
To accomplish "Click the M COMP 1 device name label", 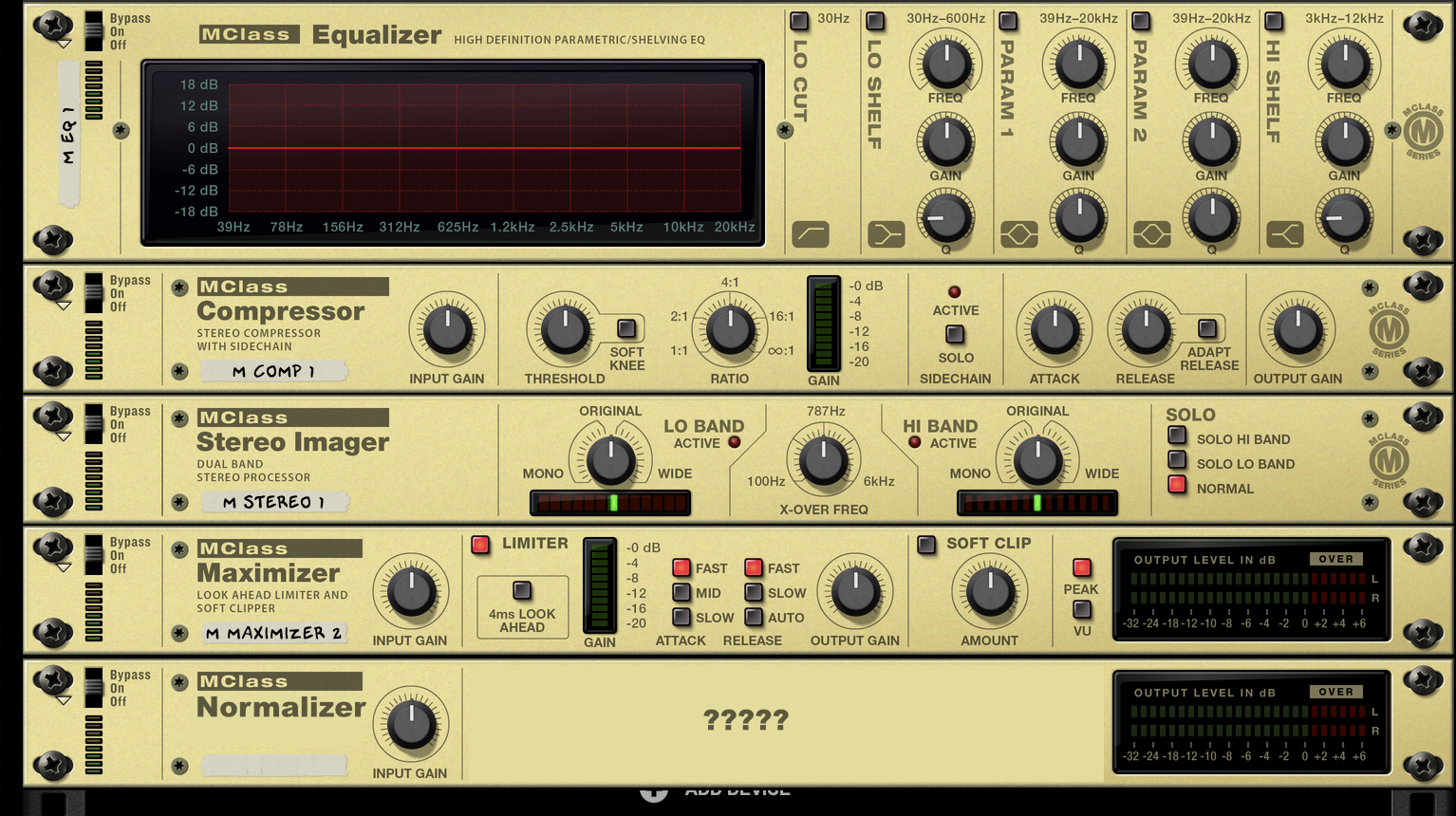I will click(x=273, y=371).
